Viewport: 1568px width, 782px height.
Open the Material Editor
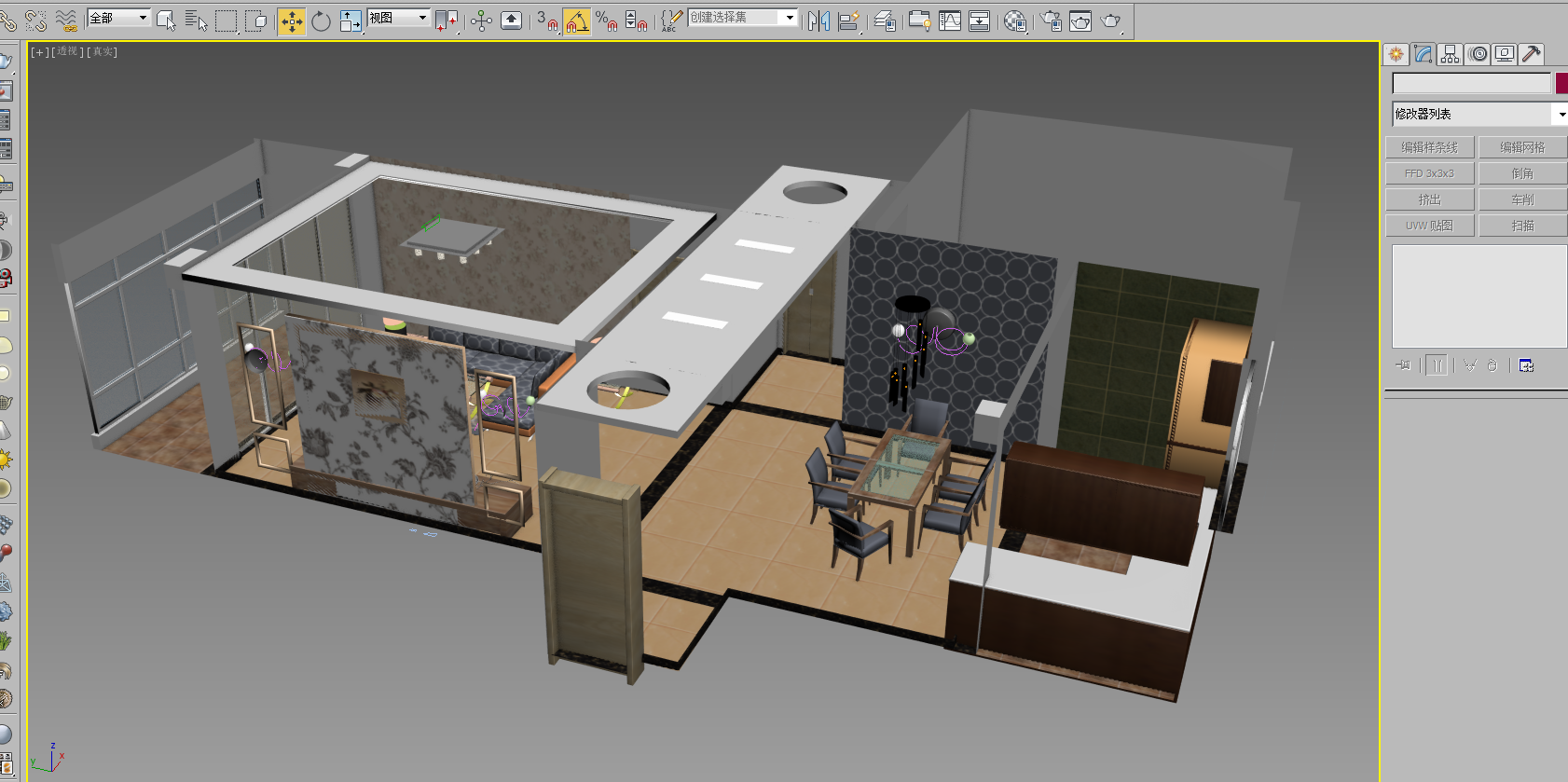click(x=1015, y=21)
